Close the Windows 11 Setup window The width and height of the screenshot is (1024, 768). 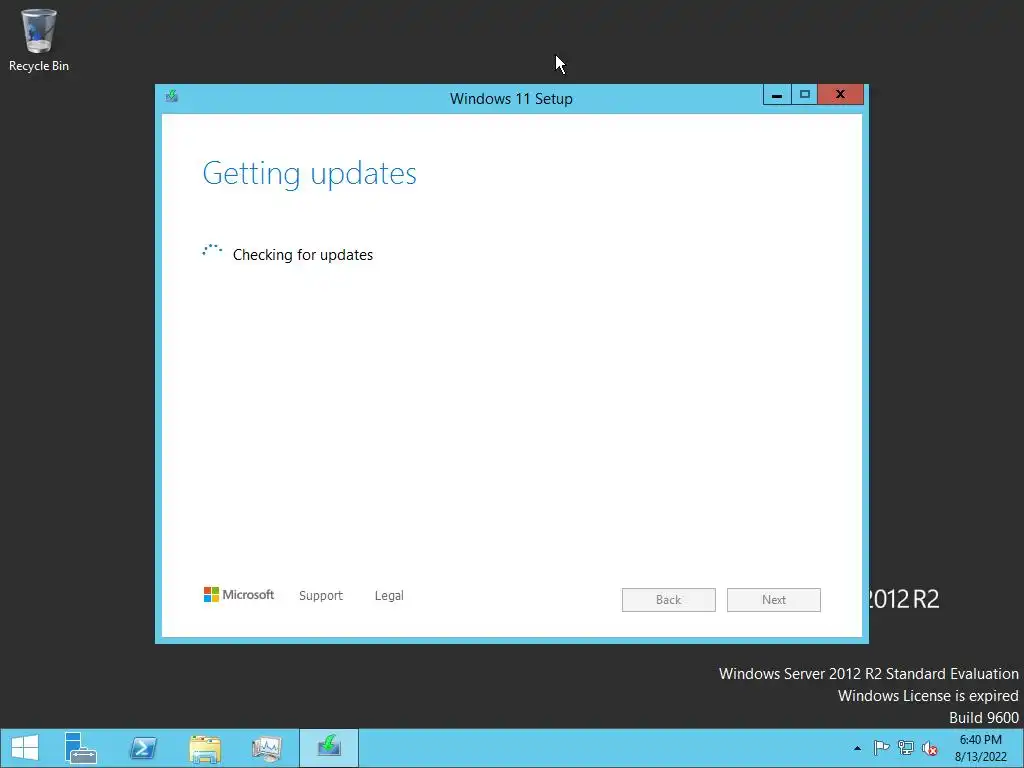point(840,95)
